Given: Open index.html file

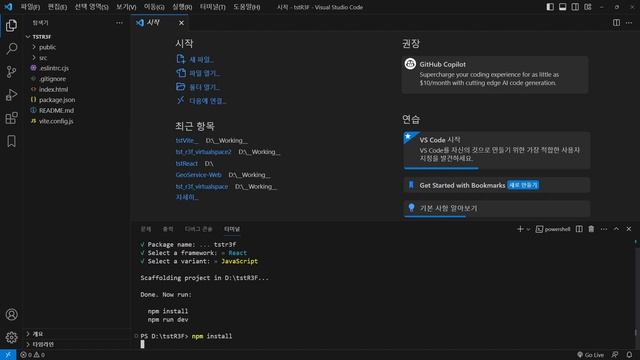Looking at the screenshot, I should pos(53,89).
